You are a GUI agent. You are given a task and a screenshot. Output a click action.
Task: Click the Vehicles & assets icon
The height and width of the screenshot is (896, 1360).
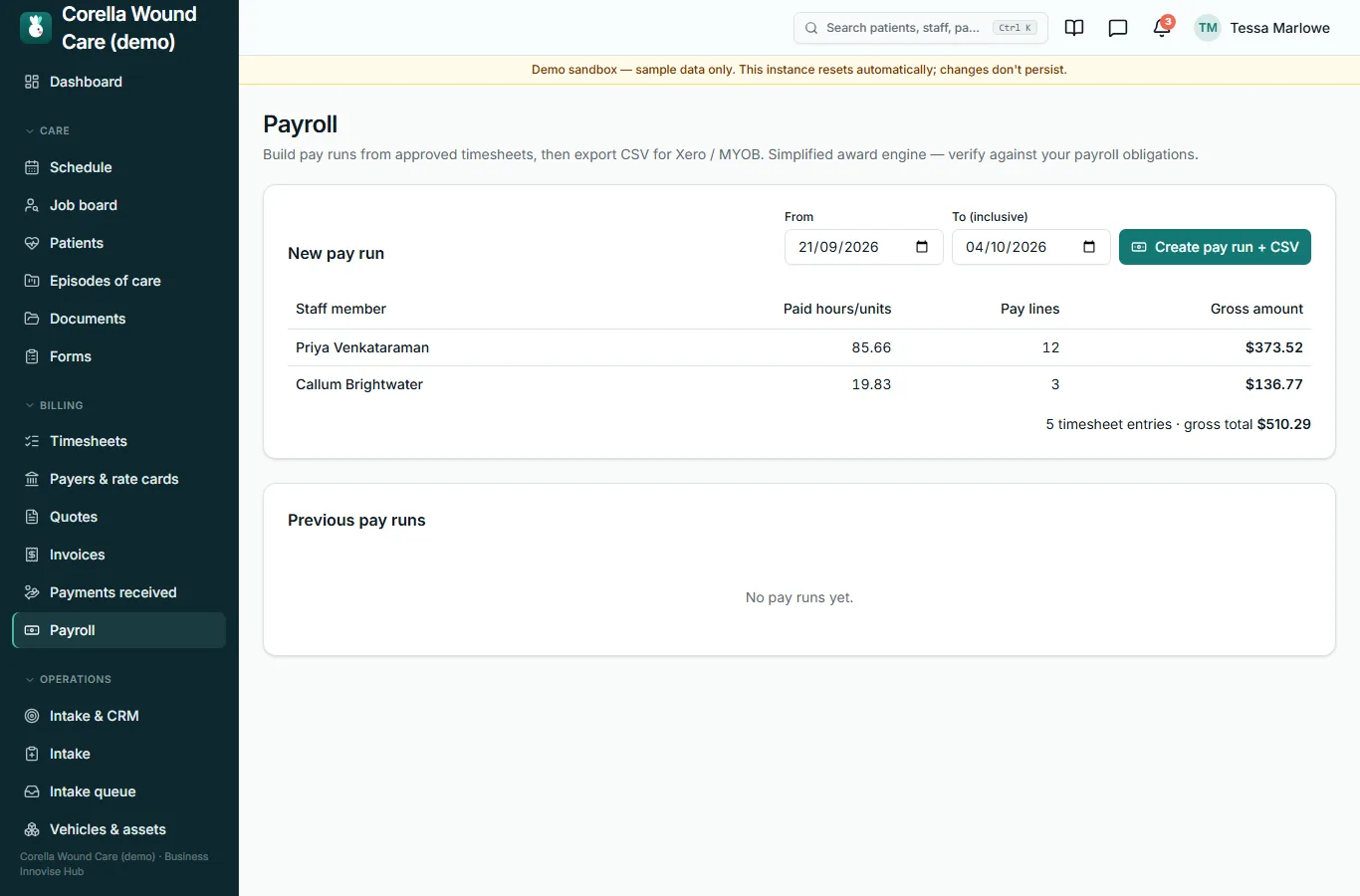point(32,829)
